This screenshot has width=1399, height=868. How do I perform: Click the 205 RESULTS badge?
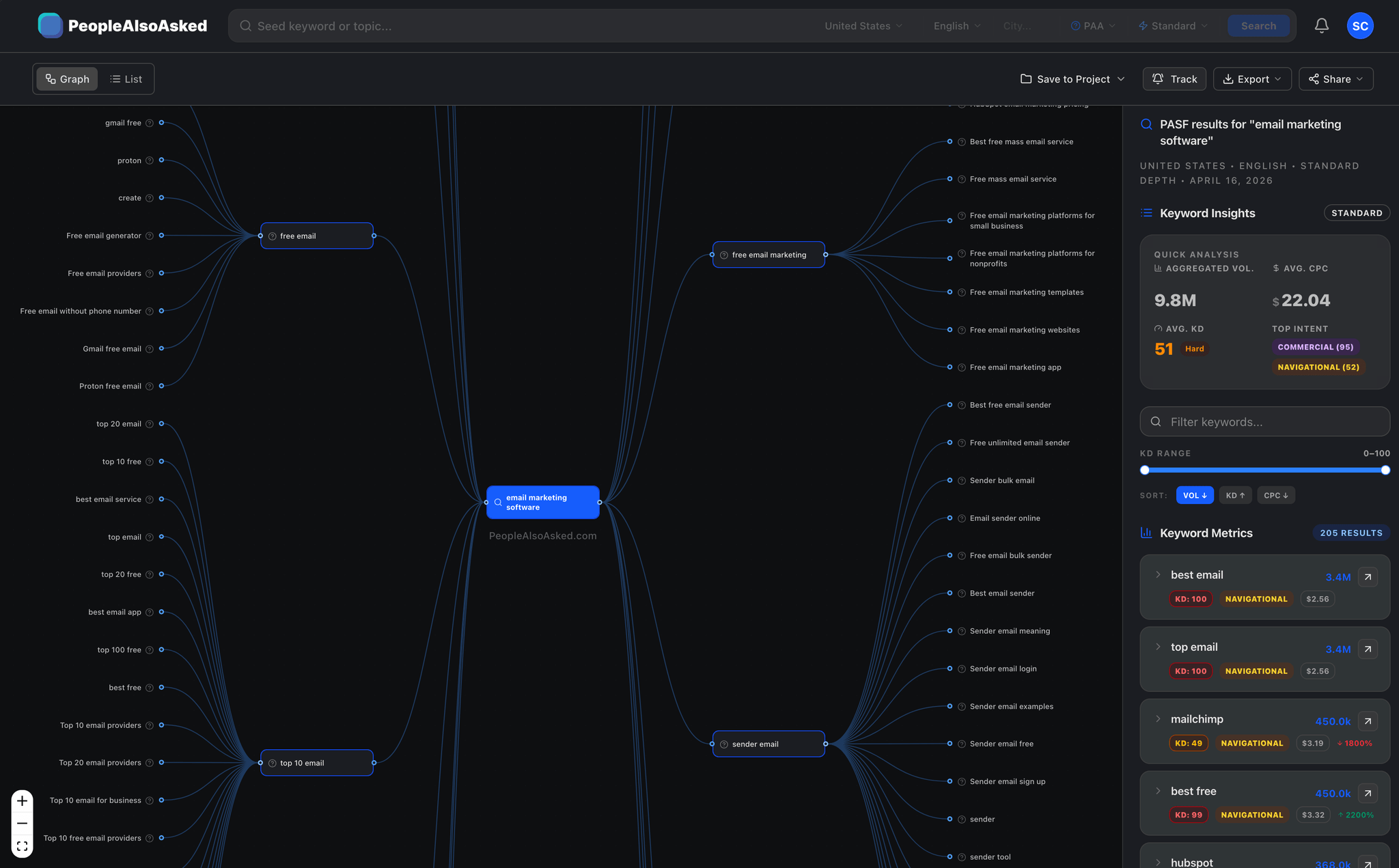point(1351,533)
